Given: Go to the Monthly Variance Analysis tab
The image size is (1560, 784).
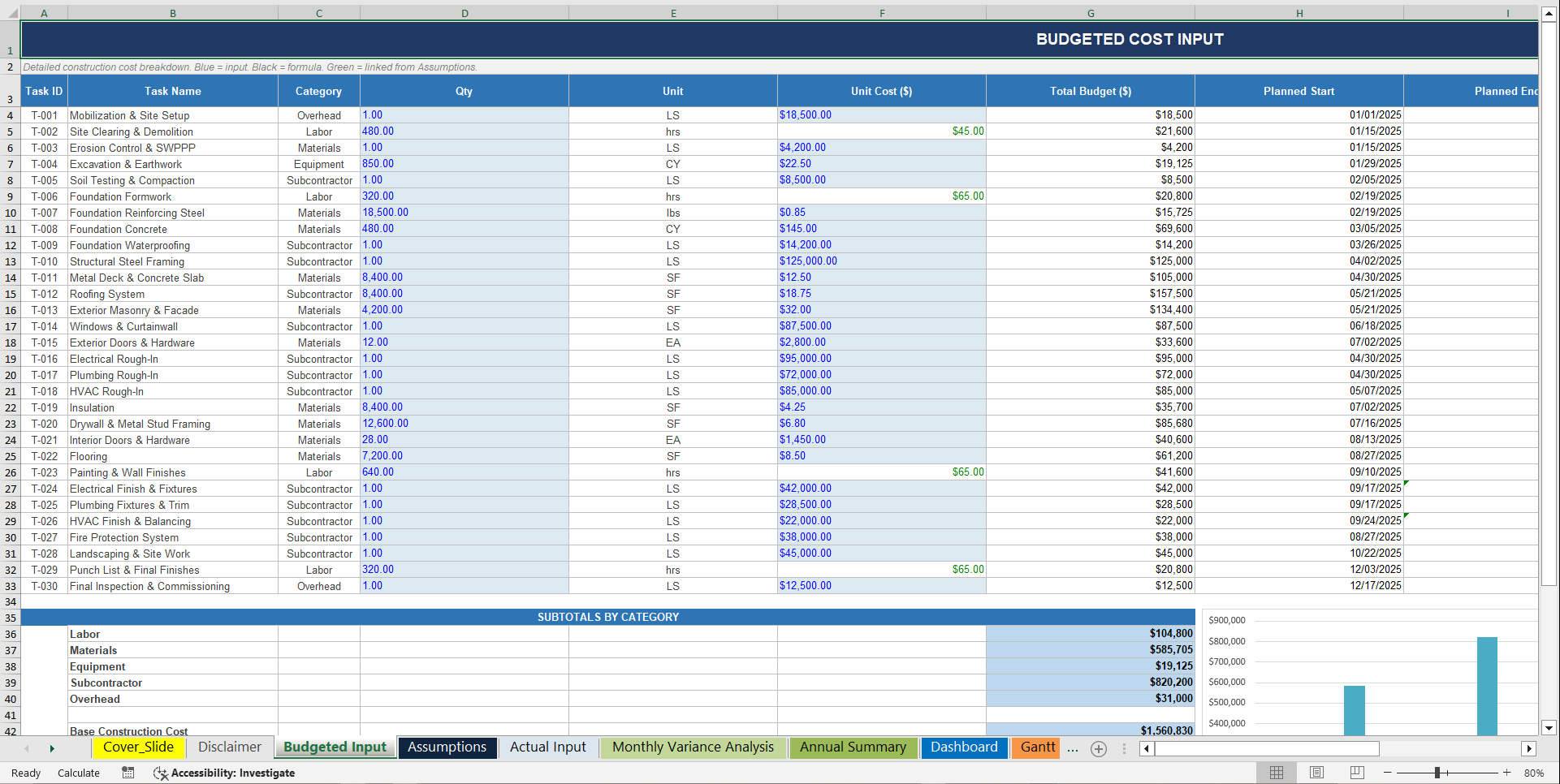Looking at the screenshot, I should pyautogui.click(x=693, y=747).
